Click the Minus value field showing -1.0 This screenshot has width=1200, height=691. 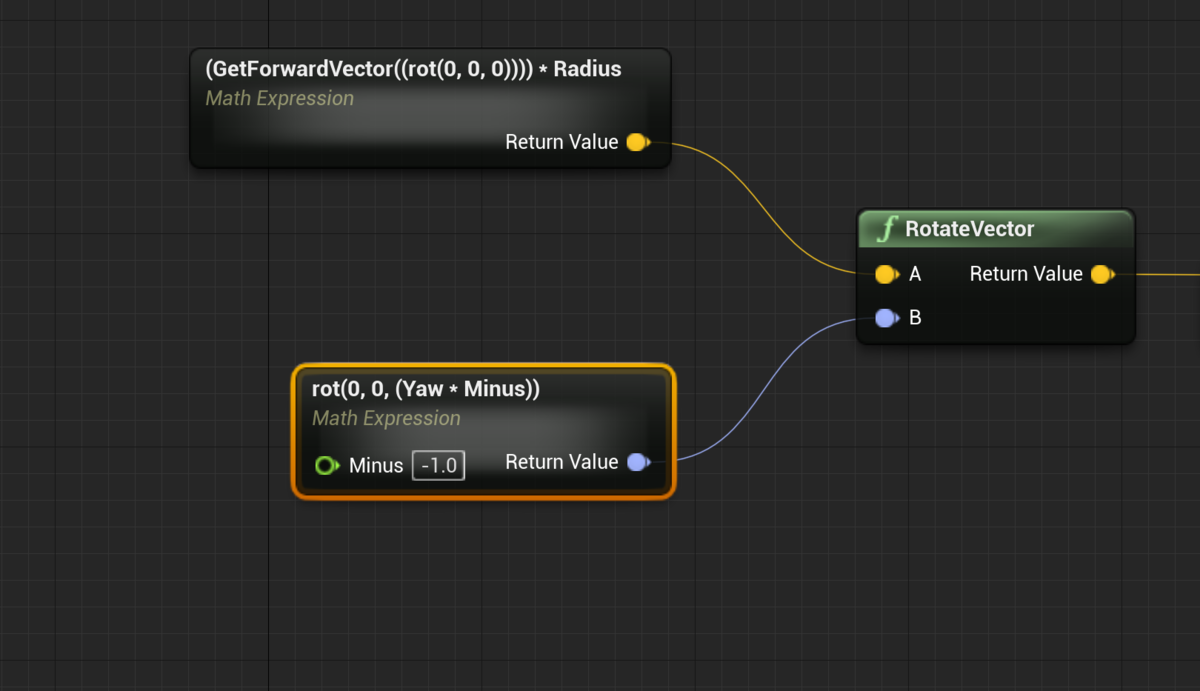pos(438,466)
